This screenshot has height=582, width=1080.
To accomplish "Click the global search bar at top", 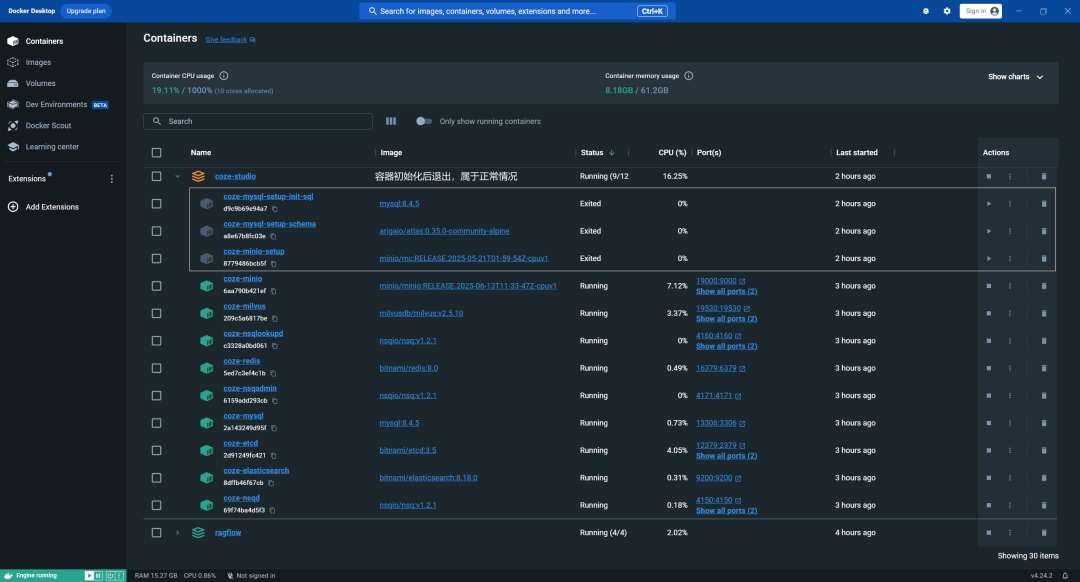I will (517, 11).
